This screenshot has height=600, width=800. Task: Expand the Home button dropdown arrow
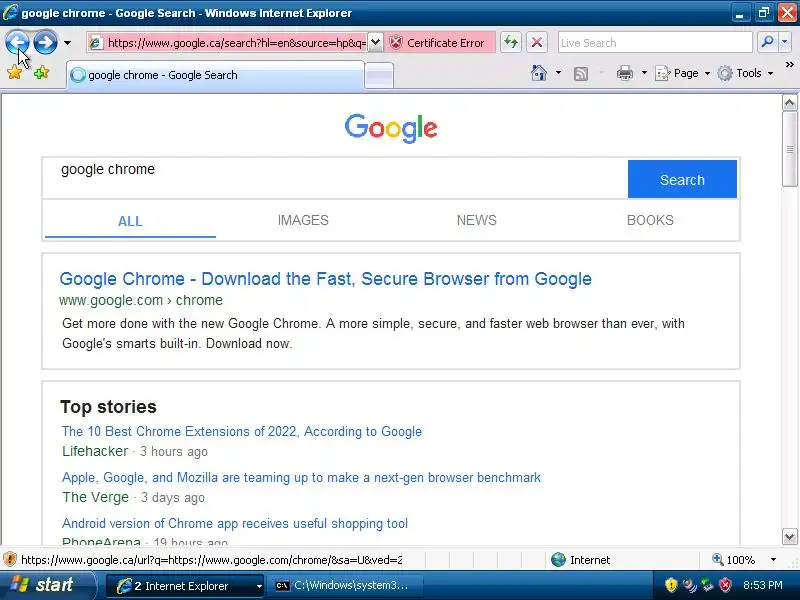[x=558, y=73]
